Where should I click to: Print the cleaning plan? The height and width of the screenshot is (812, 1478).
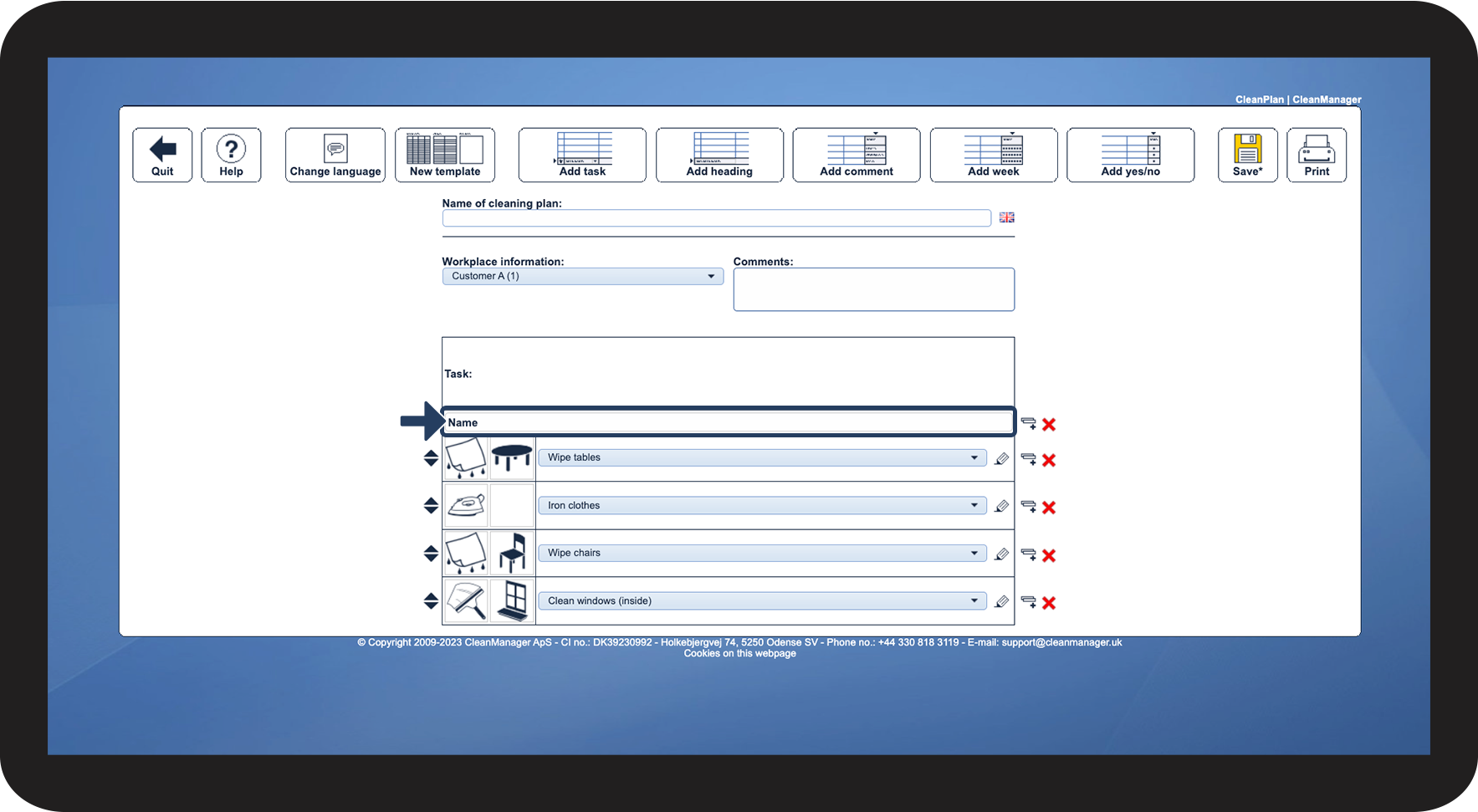[x=1317, y=155]
